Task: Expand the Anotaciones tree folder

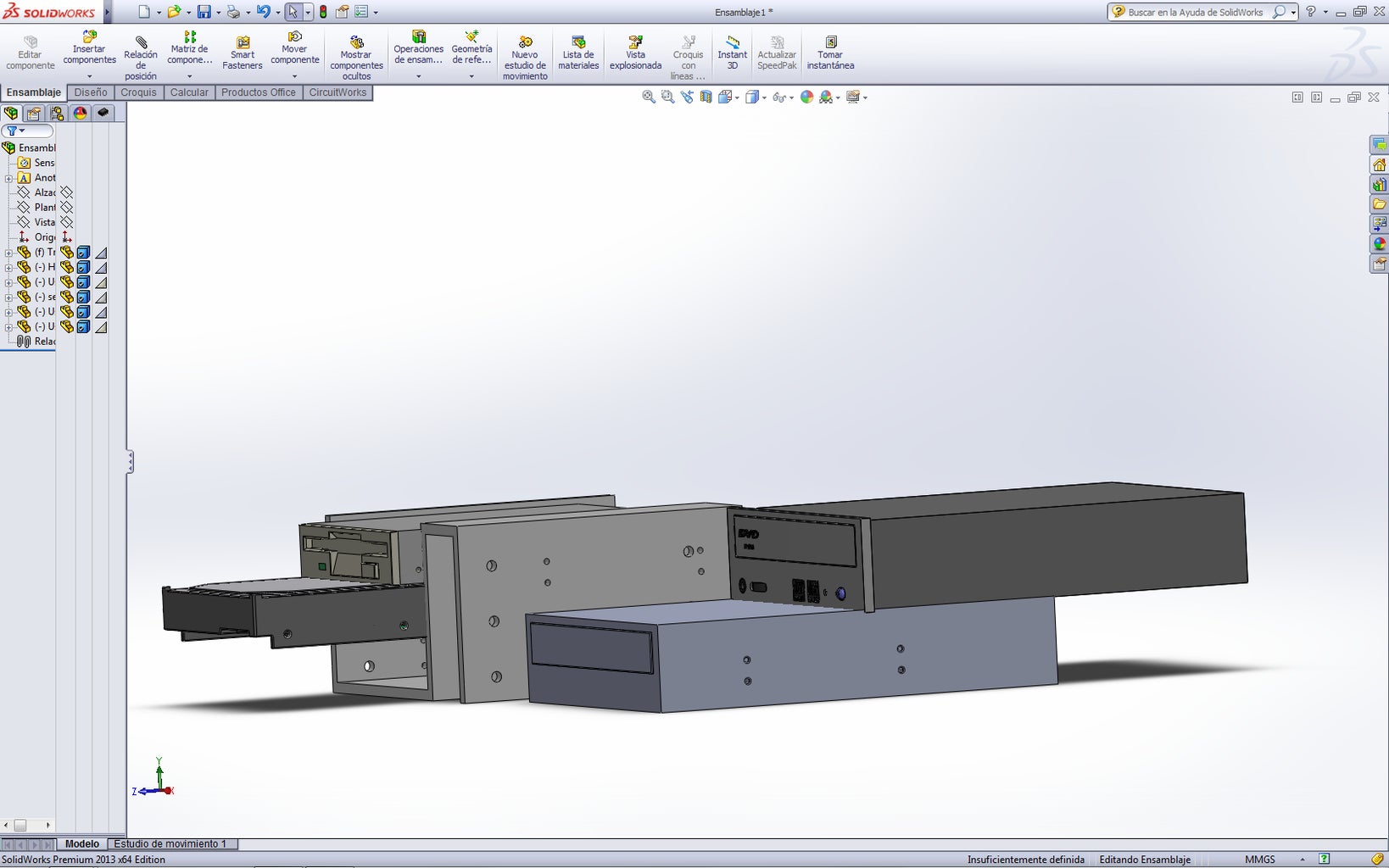Action: (8, 178)
